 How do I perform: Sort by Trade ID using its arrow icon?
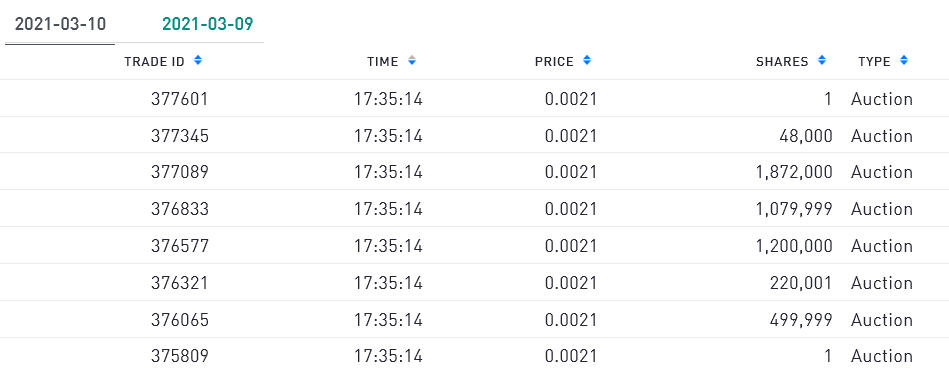(x=198, y=61)
